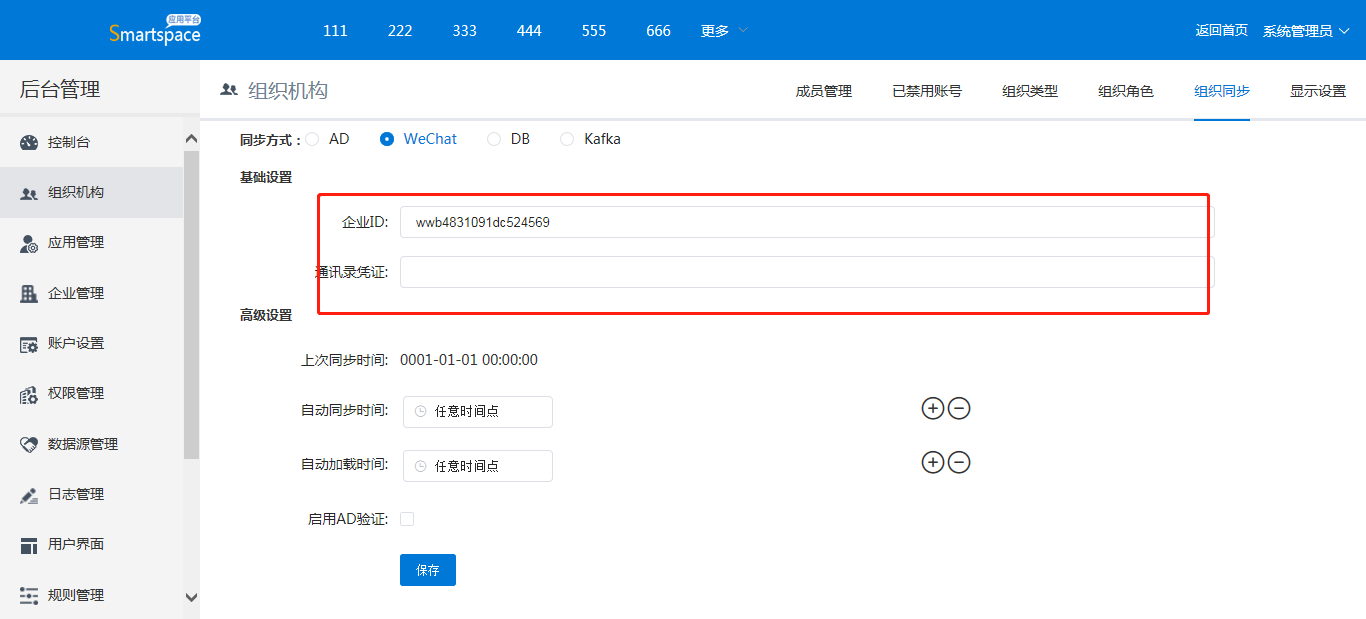Select the Kafka sync method
The image size is (1366, 619).
pyautogui.click(x=568, y=139)
